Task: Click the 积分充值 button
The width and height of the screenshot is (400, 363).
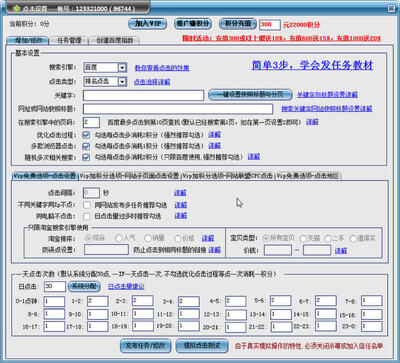Action: [238, 24]
